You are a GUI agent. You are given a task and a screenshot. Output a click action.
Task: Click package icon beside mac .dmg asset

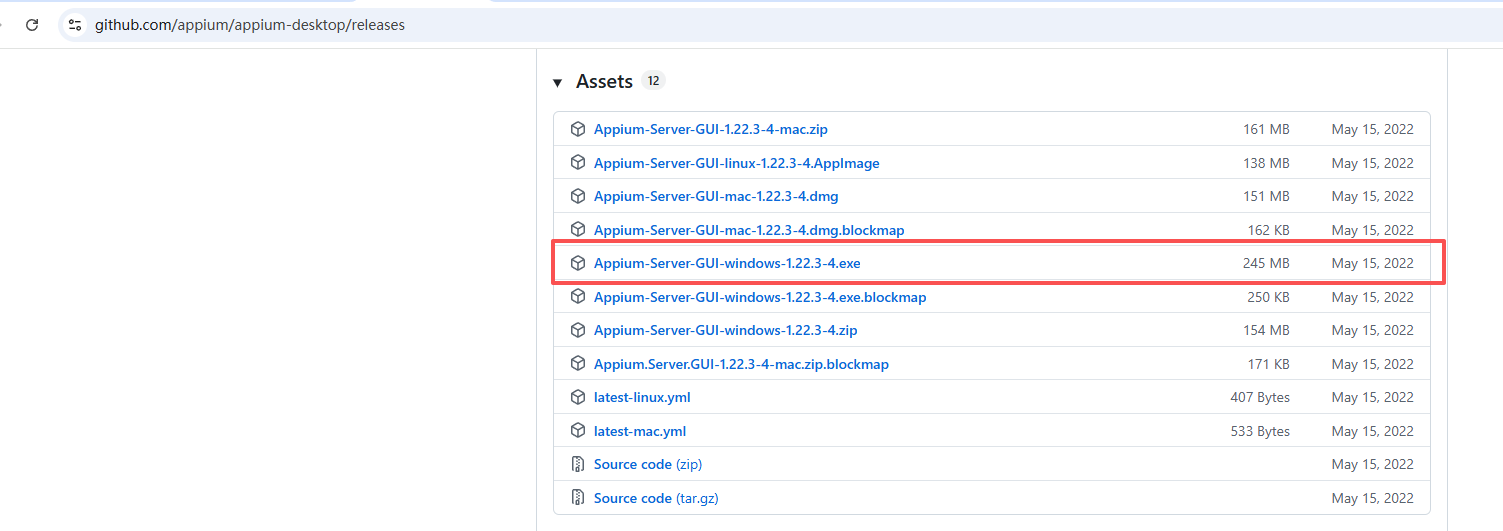point(577,196)
